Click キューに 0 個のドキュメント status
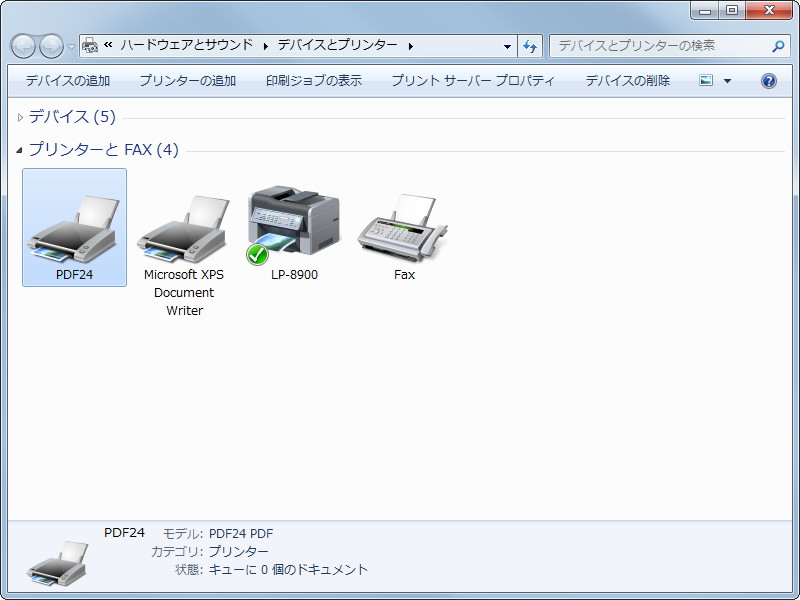800x600 pixels. [x=288, y=569]
